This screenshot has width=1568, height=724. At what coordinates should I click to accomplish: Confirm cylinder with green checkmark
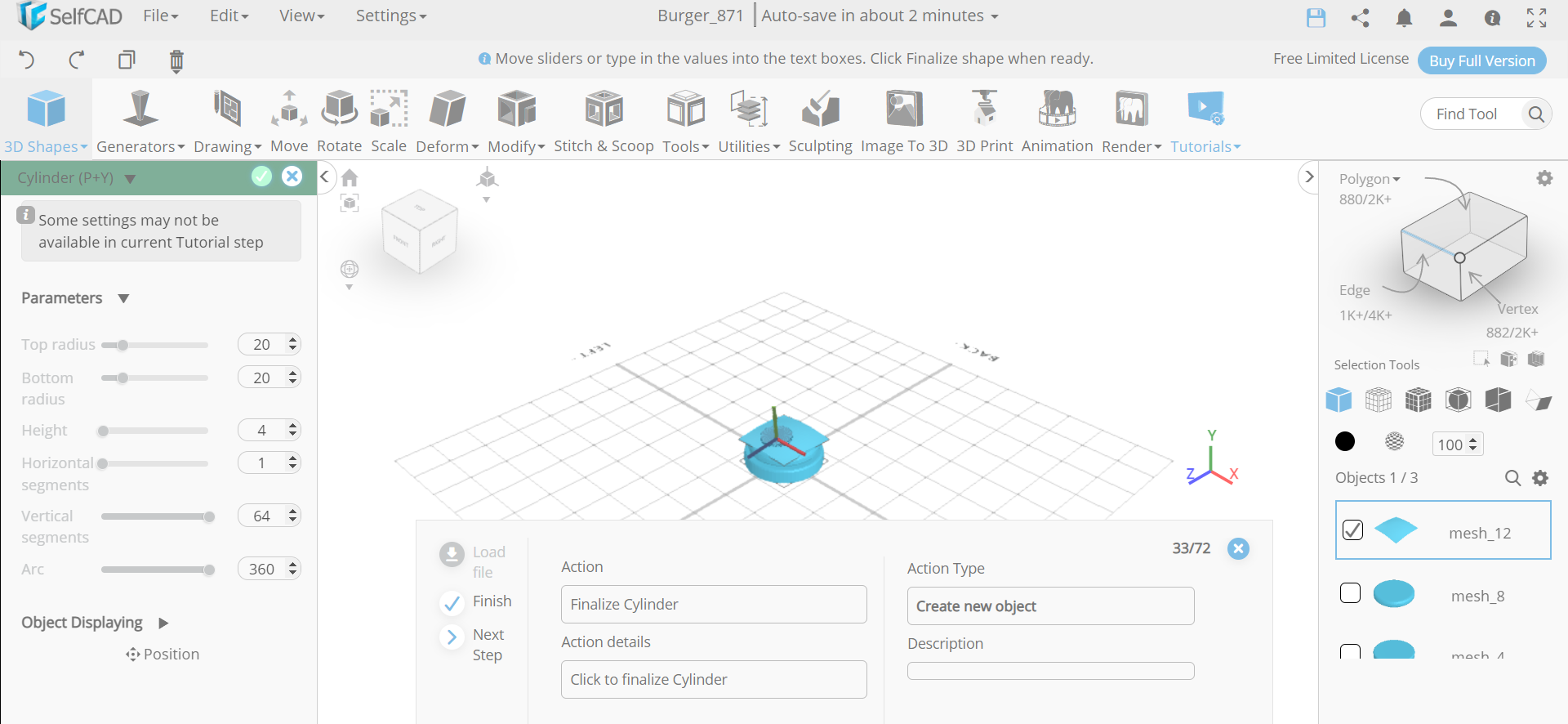coord(261,177)
